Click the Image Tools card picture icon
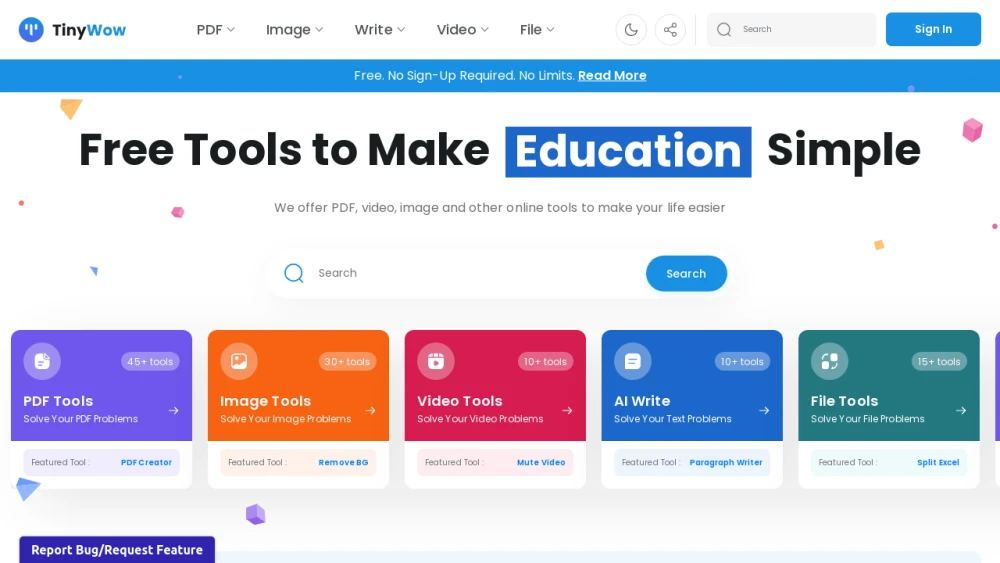Viewport: 1000px width, 563px height. click(239, 361)
